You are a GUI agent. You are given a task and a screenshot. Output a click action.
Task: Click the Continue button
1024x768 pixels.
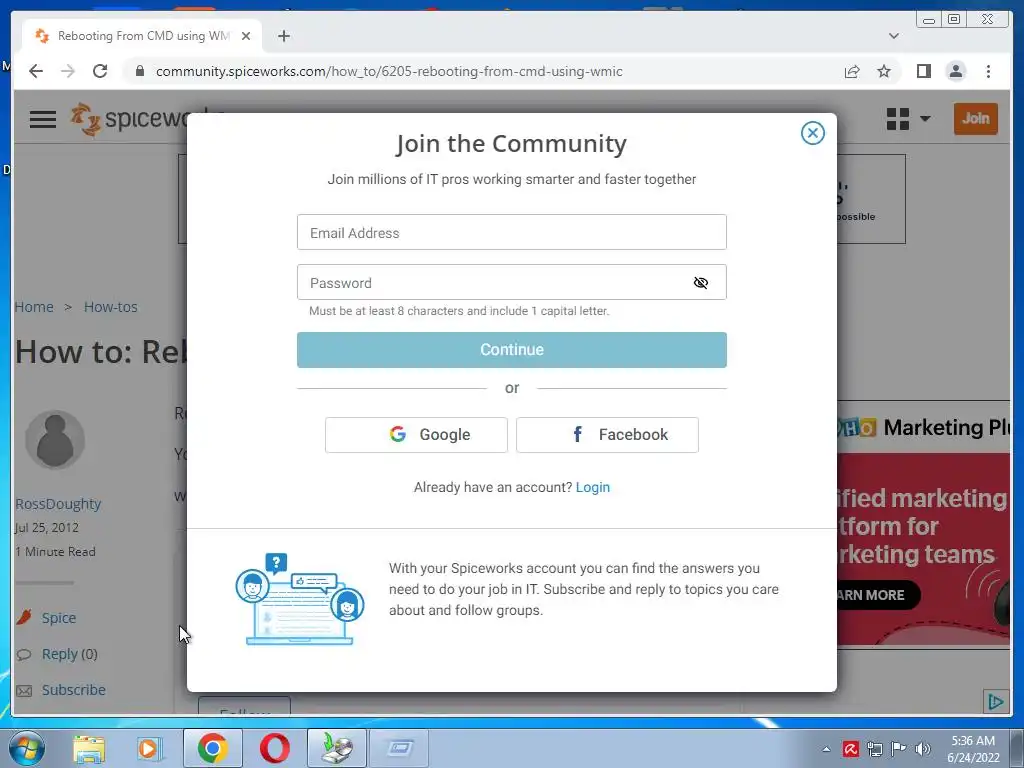(511, 350)
